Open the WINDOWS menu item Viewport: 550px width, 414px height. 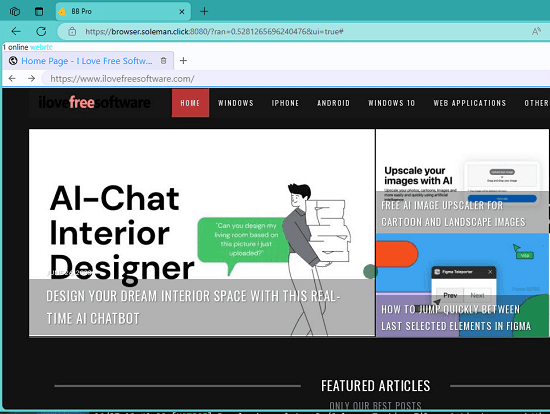(x=235, y=103)
